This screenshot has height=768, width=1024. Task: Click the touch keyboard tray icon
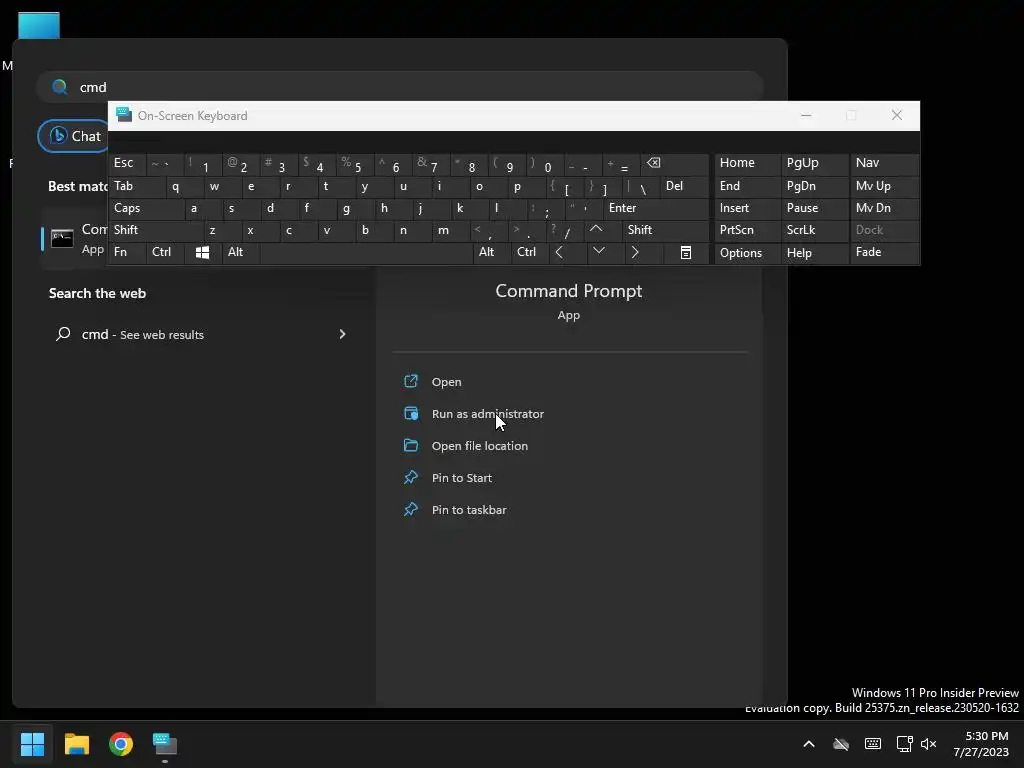[872, 744]
